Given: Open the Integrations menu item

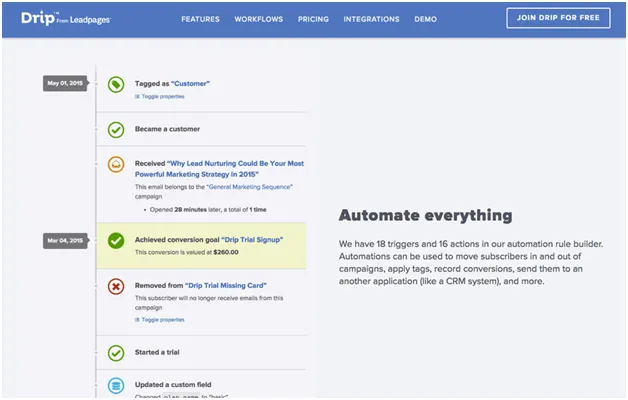Looking at the screenshot, I should point(371,19).
